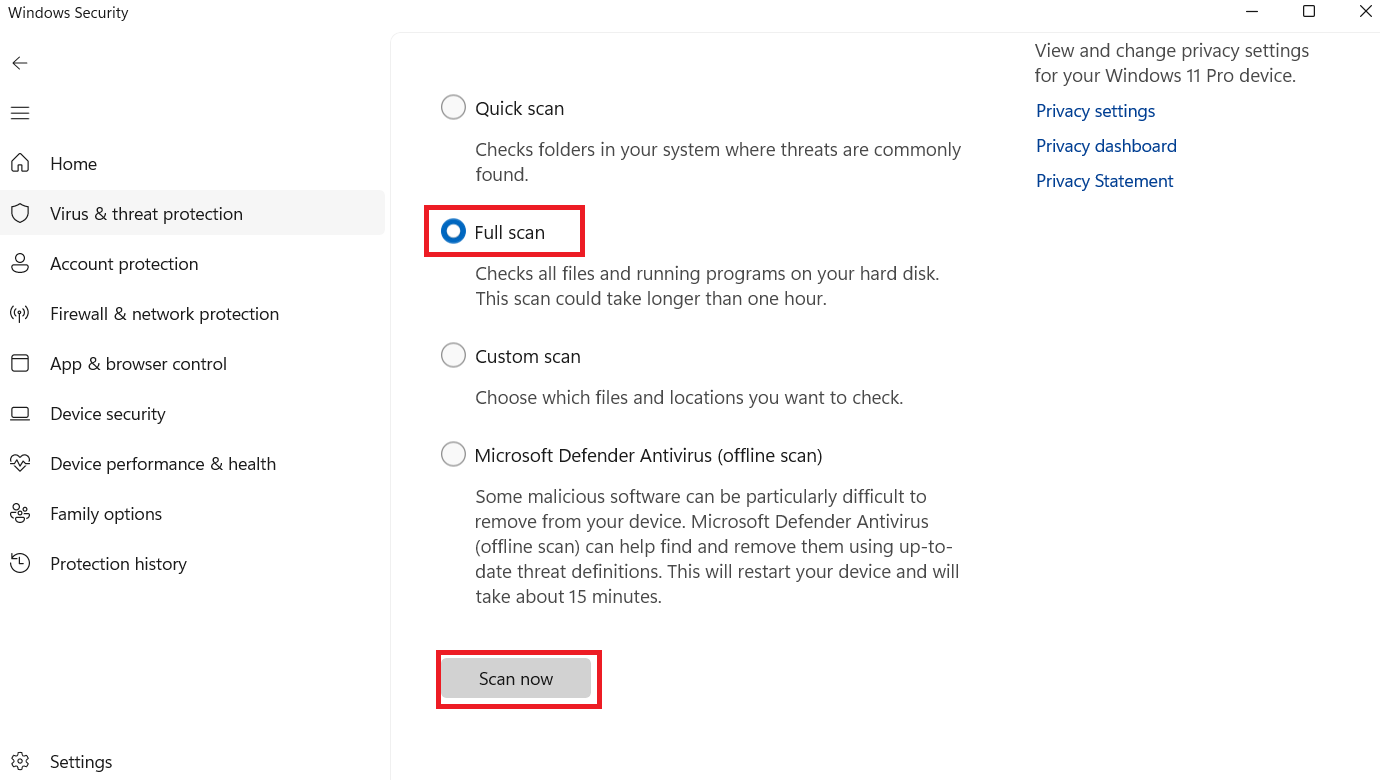The width and height of the screenshot is (1380, 780).
Task: Open Device security page
Action: click(x=193, y=413)
